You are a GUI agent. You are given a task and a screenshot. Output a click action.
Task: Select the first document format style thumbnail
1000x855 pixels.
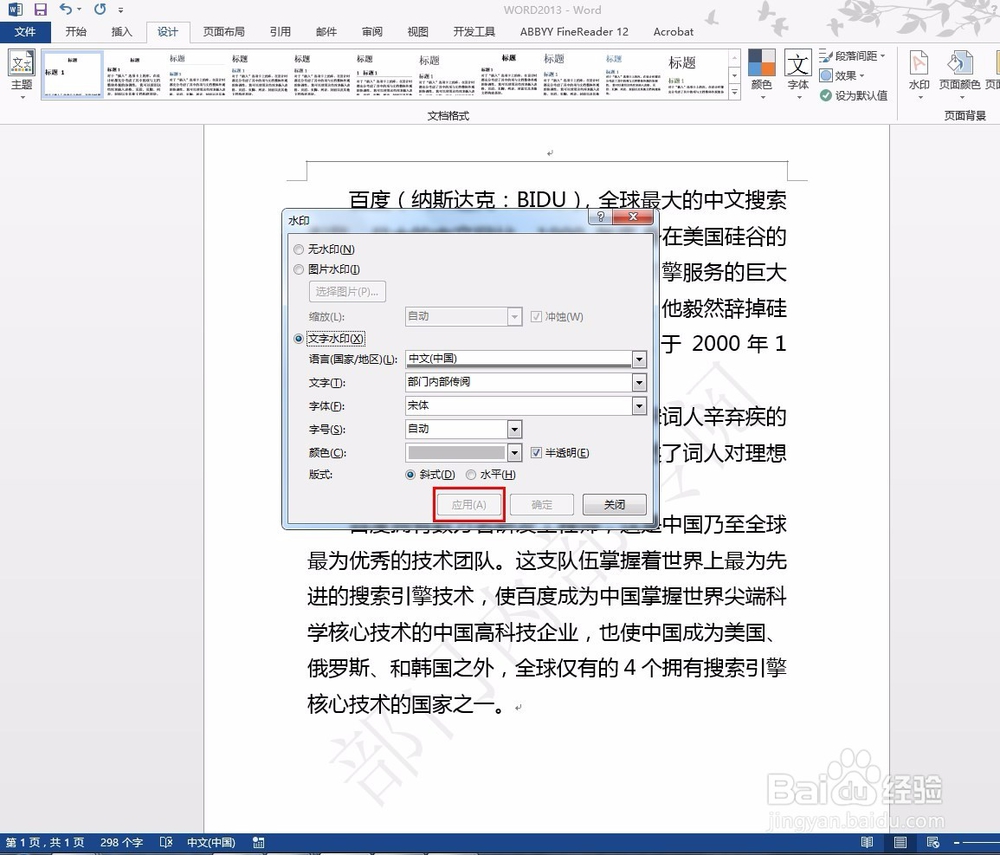(x=72, y=75)
